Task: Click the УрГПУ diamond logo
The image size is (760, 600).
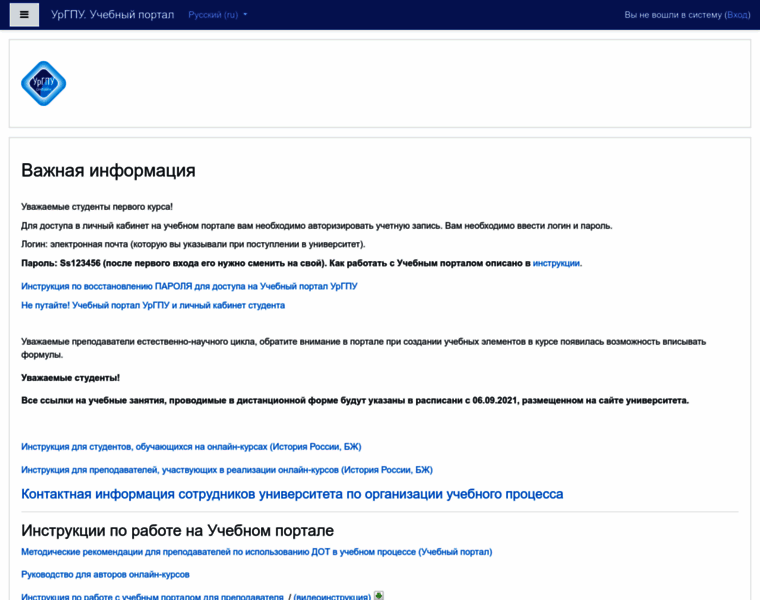Action: pos(43,84)
